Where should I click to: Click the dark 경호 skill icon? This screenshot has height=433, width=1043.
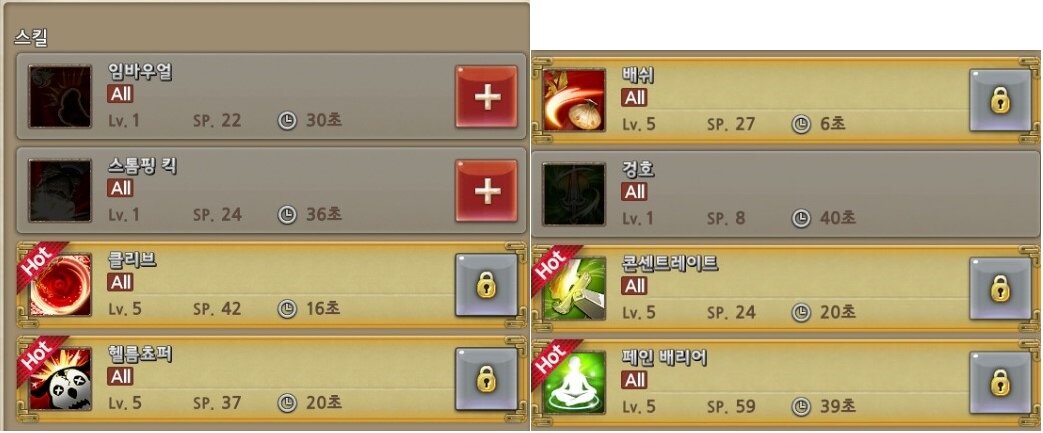tap(574, 194)
